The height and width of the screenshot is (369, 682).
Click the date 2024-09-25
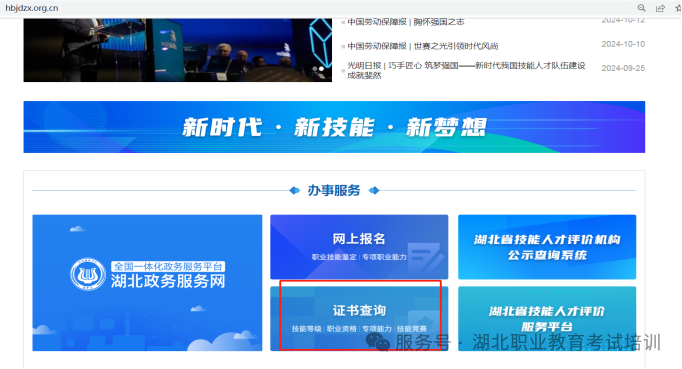click(623, 68)
